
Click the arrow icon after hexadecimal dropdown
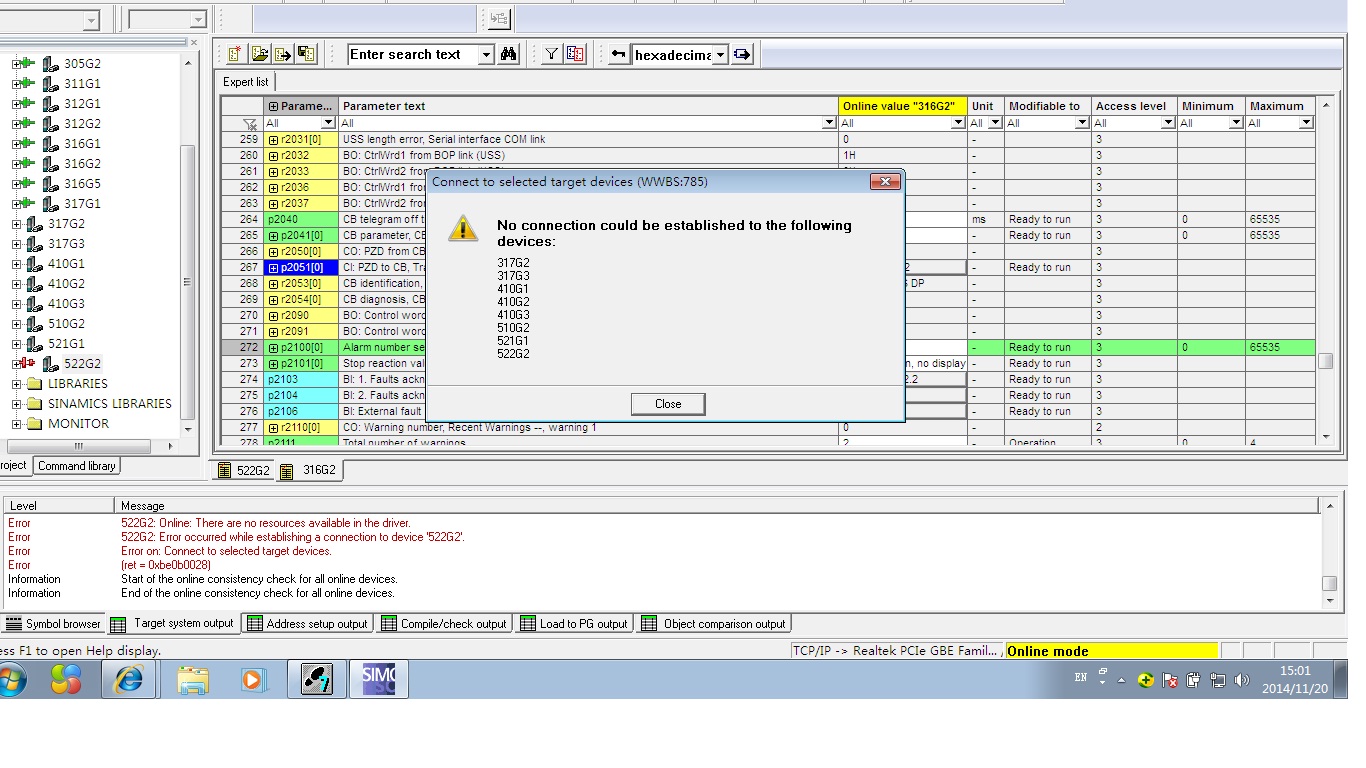click(x=742, y=55)
